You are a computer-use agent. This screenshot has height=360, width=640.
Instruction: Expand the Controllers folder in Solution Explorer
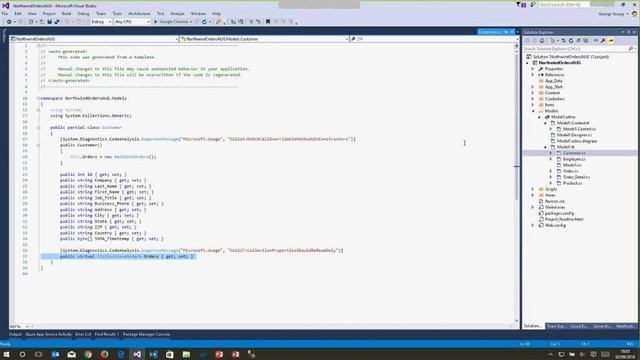533,99
